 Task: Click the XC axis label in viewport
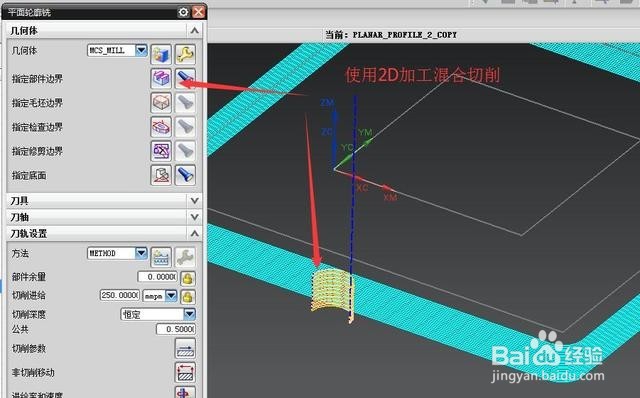click(362, 188)
